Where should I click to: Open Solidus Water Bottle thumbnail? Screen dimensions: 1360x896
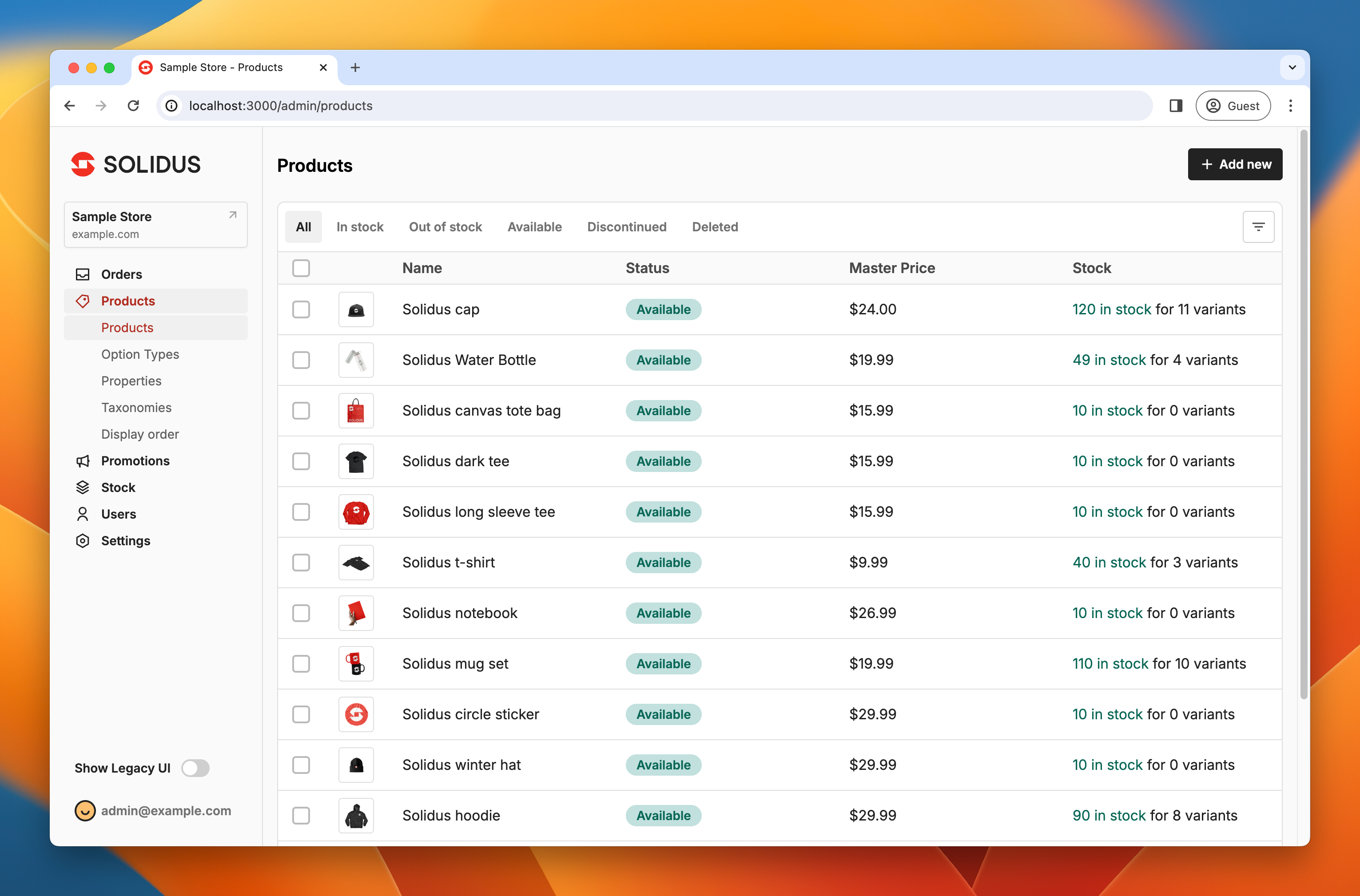[x=356, y=360]
